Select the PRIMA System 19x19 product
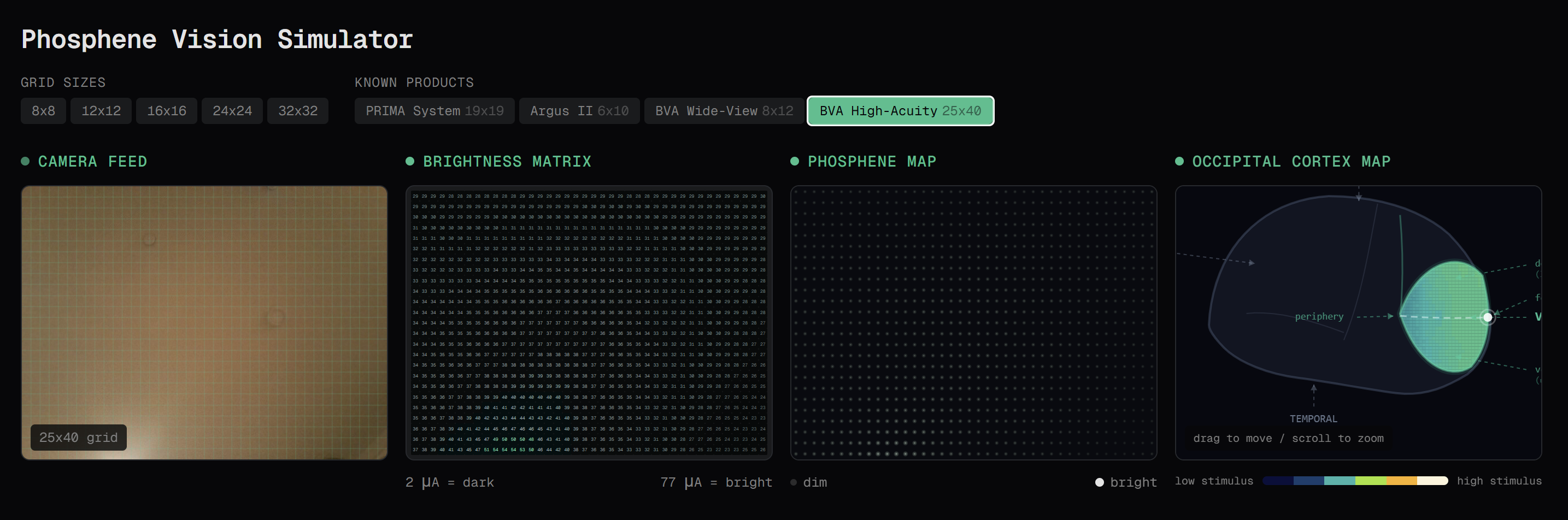 click(x=434, y=111)
